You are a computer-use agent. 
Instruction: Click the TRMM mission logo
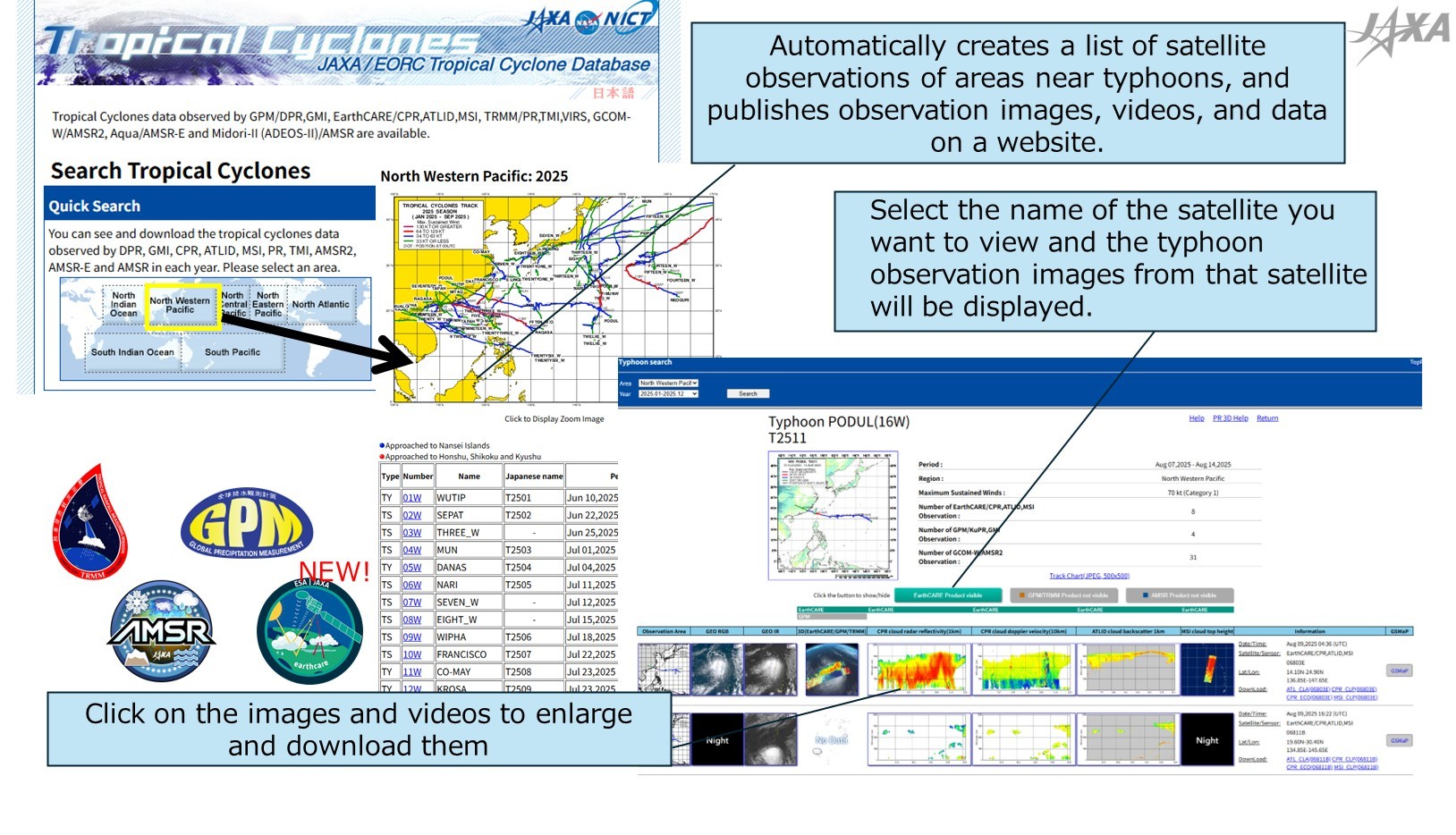point(90,522)
